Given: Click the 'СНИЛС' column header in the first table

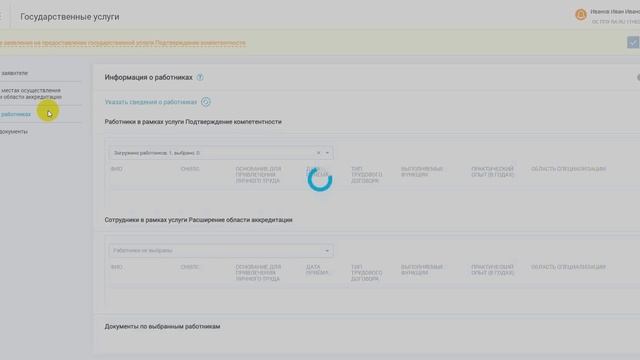Looking at the screenshot, I should (x=190, y=169).
